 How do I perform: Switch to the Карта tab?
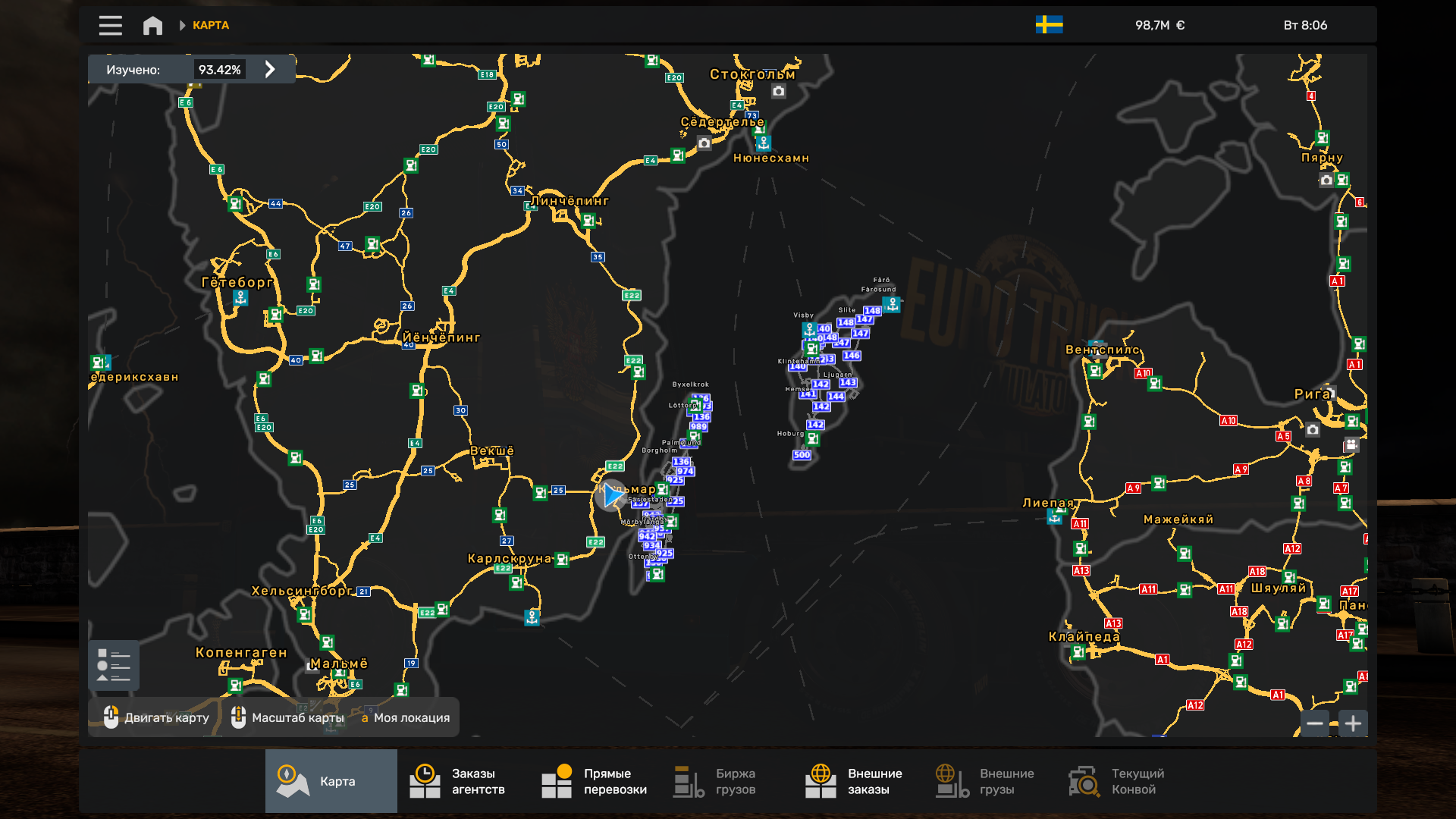331,781
